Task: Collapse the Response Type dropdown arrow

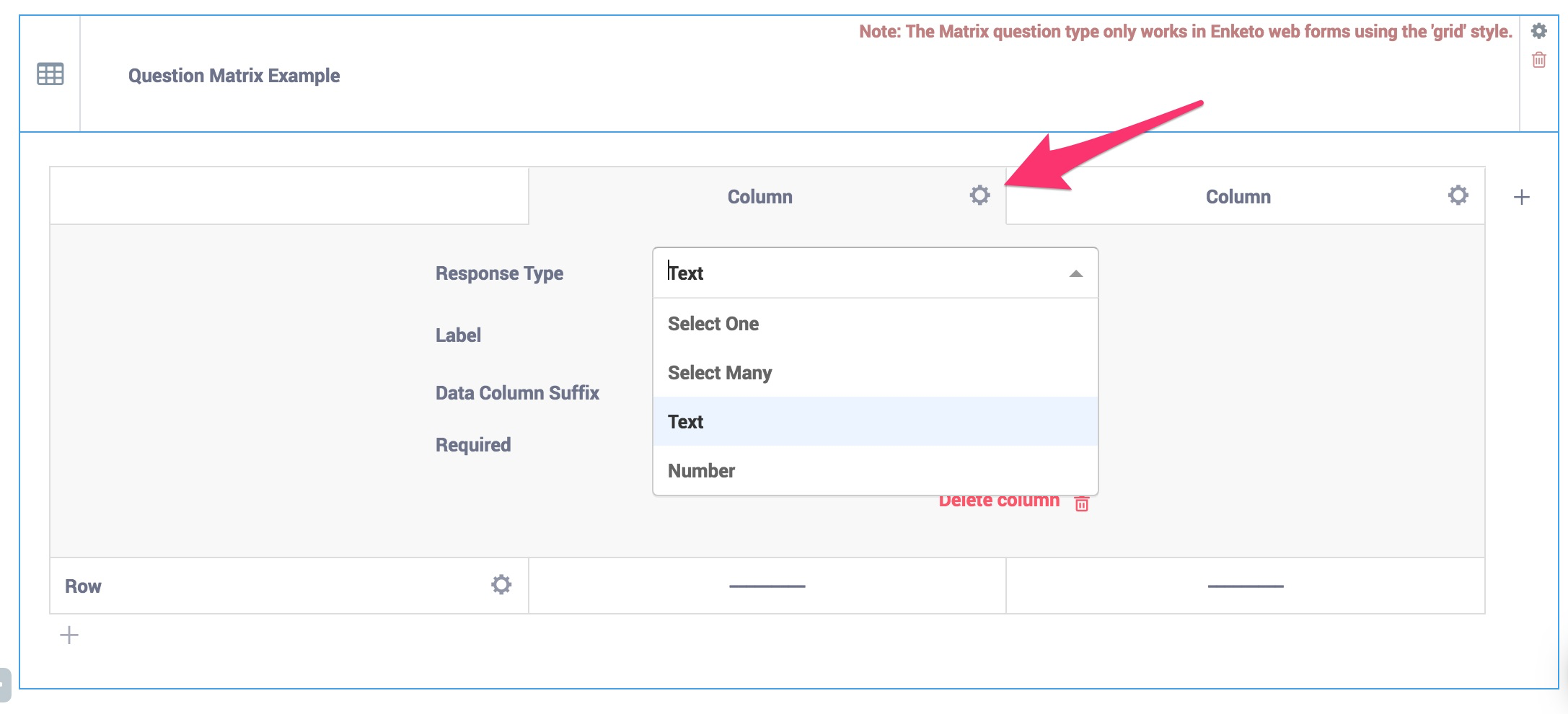Action: [1075, 273]
